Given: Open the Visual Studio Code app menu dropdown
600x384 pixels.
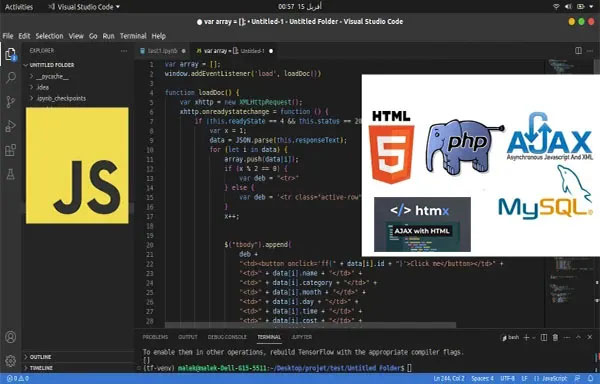Looking at the screenshot, I should [84, 7].
